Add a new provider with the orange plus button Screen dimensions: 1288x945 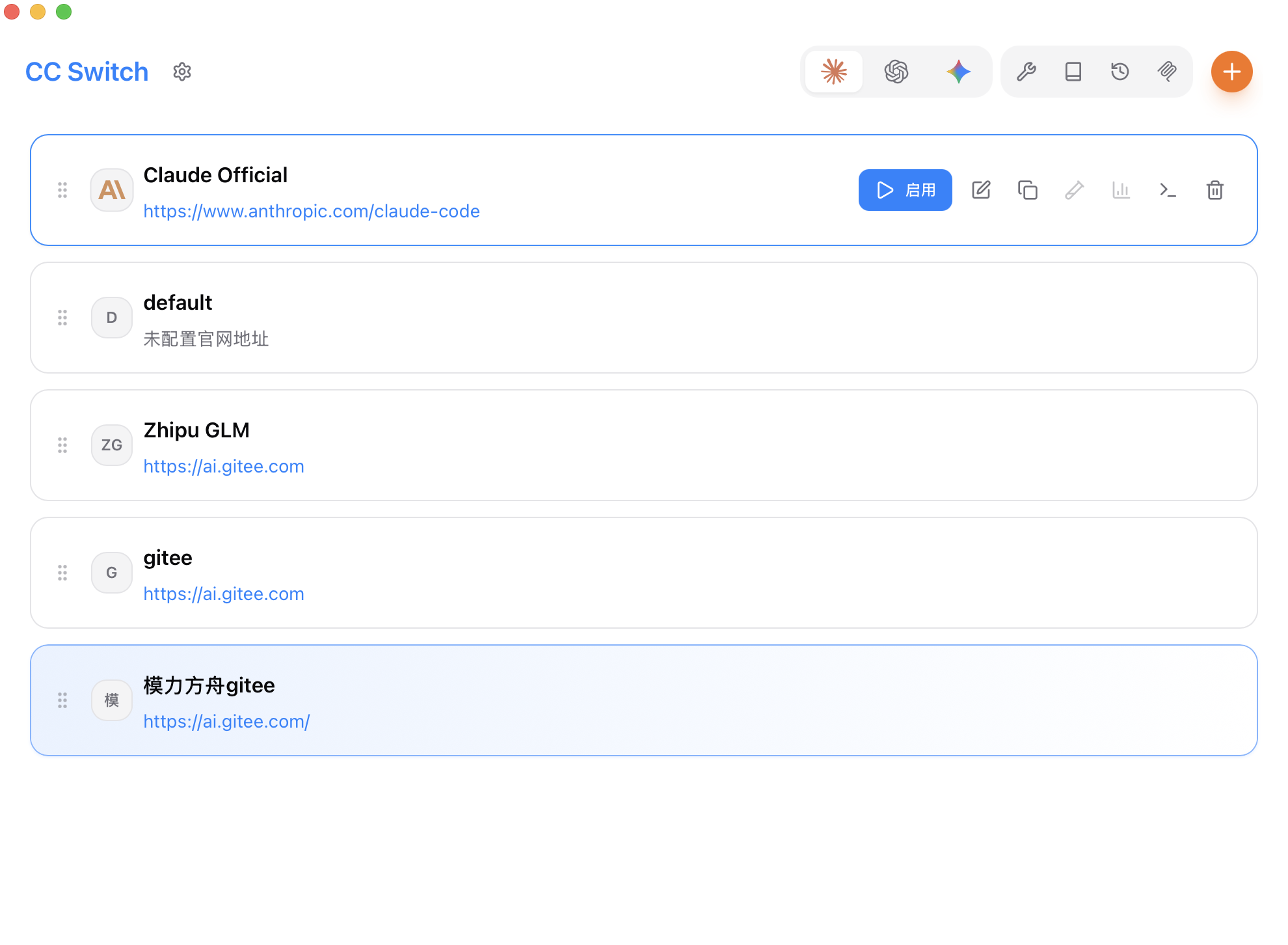click(x=1232, y=72)
